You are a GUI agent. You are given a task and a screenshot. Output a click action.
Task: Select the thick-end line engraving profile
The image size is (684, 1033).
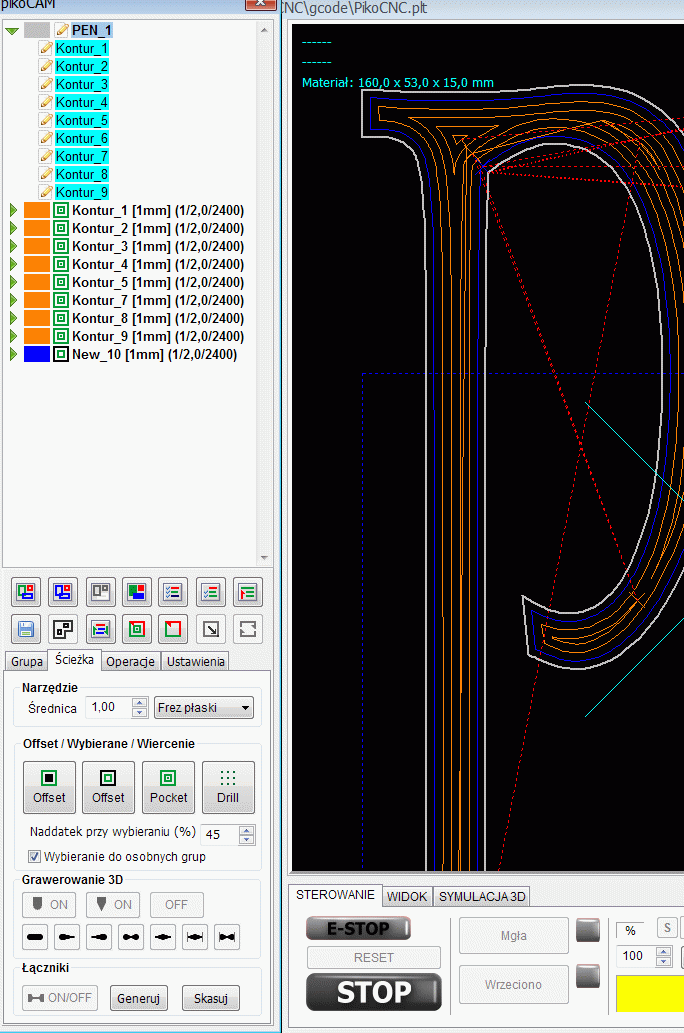[99, 937]
